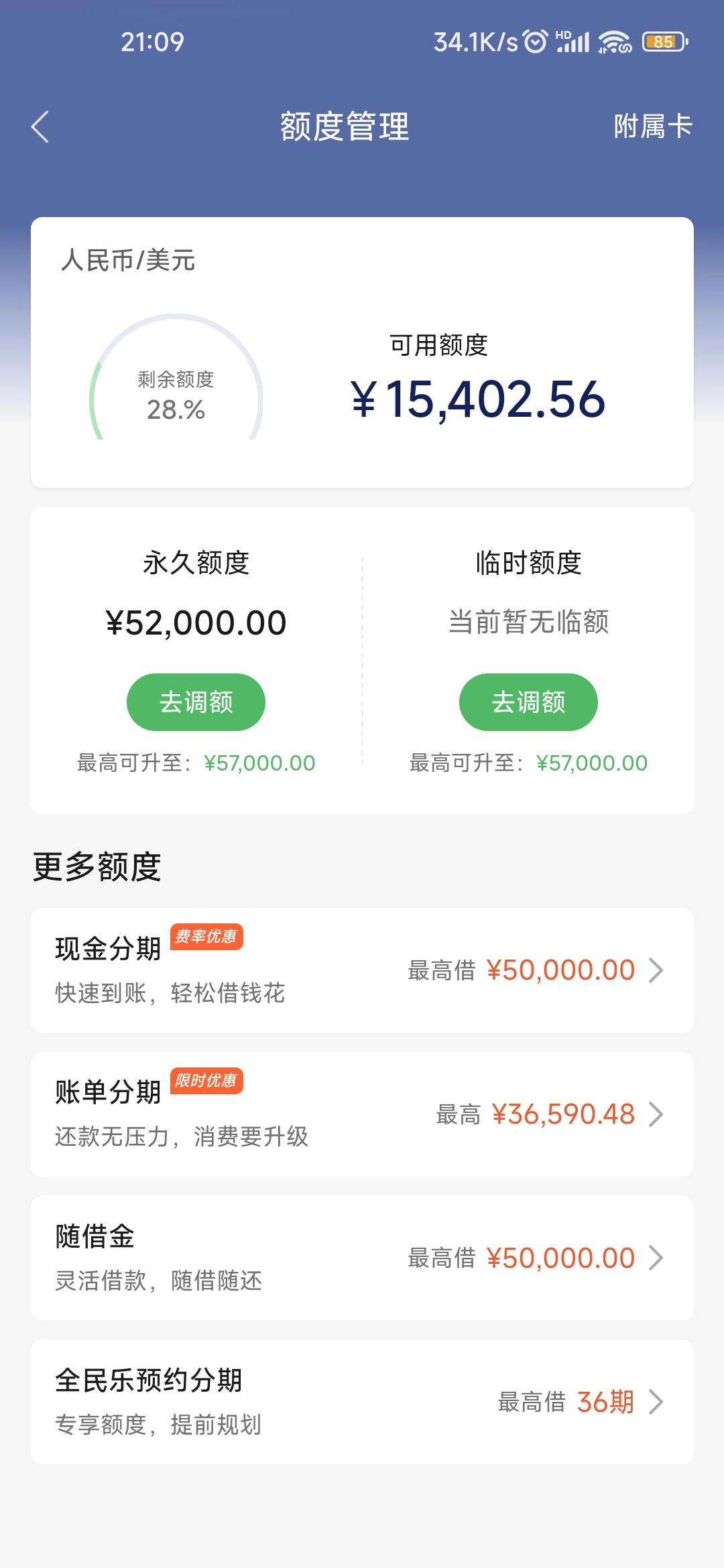Tap the alarm clock status icon

(x=535, y=42)
